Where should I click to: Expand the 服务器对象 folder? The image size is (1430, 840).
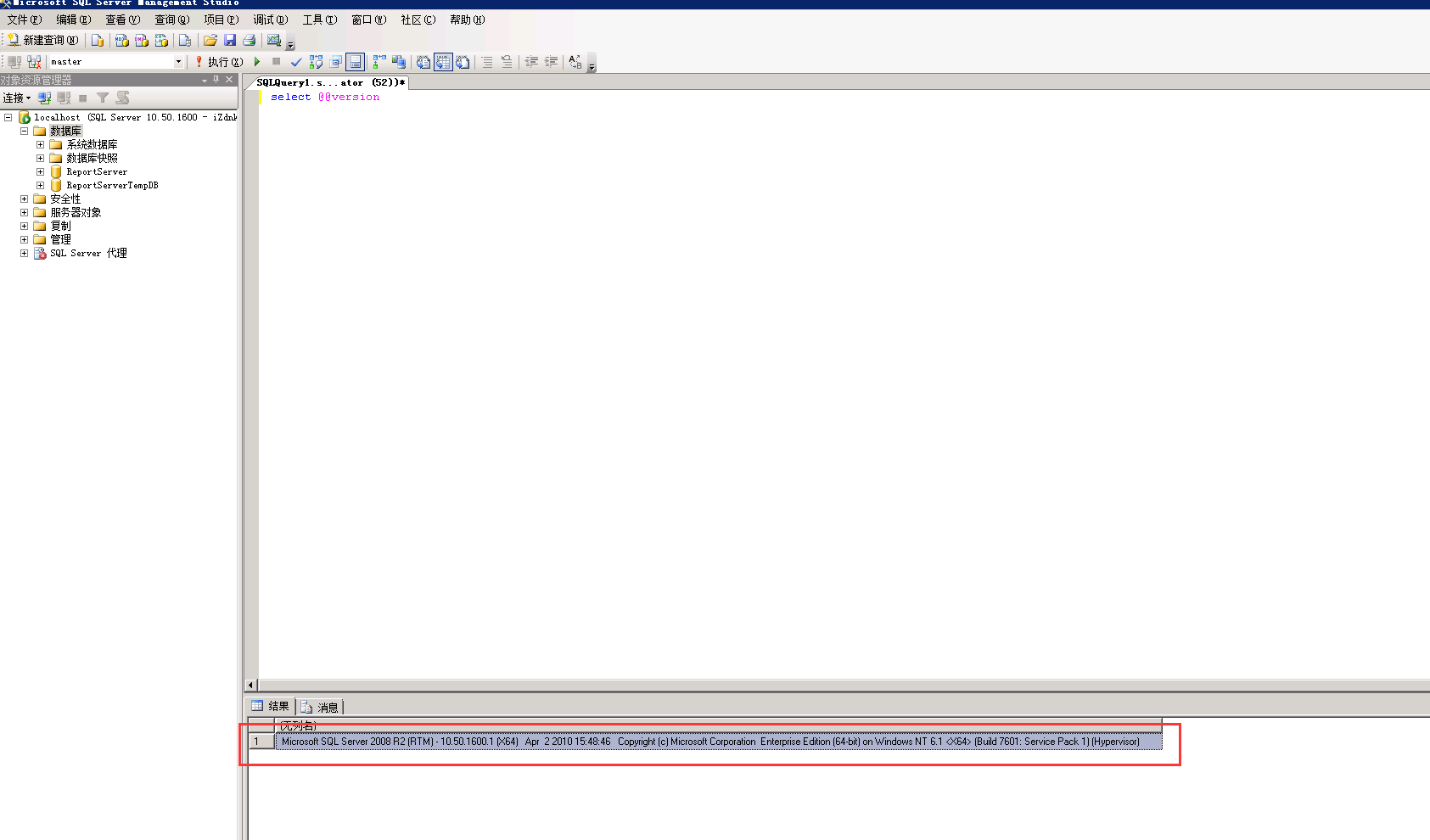[x=24, y=213]
